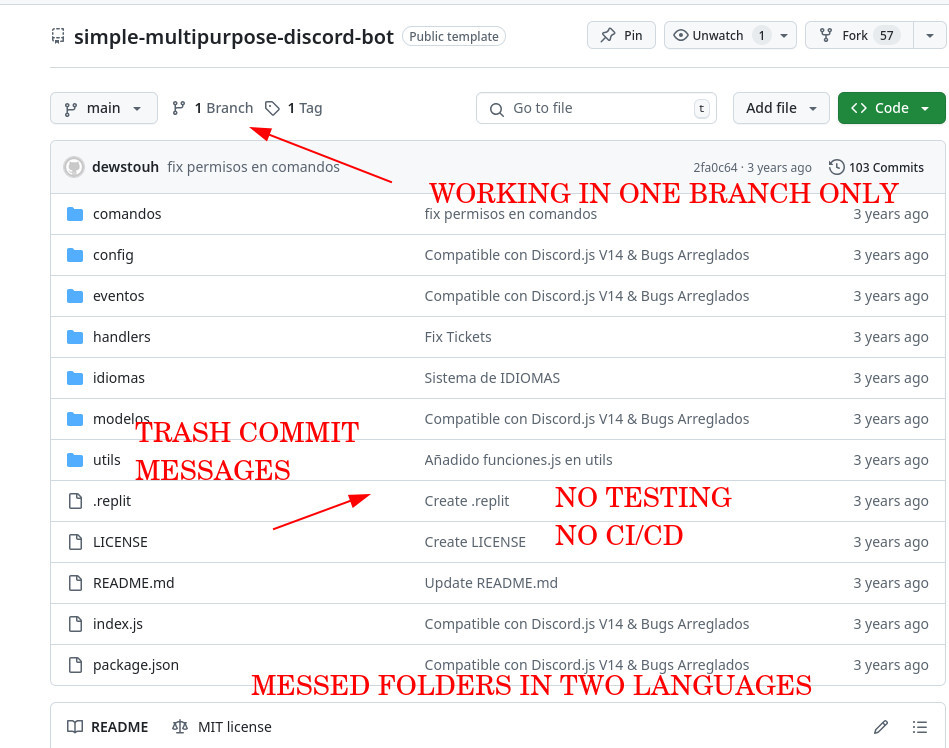Open the config row commit message
The height and width of the screenshot is (748, 949).
[586, 255]
